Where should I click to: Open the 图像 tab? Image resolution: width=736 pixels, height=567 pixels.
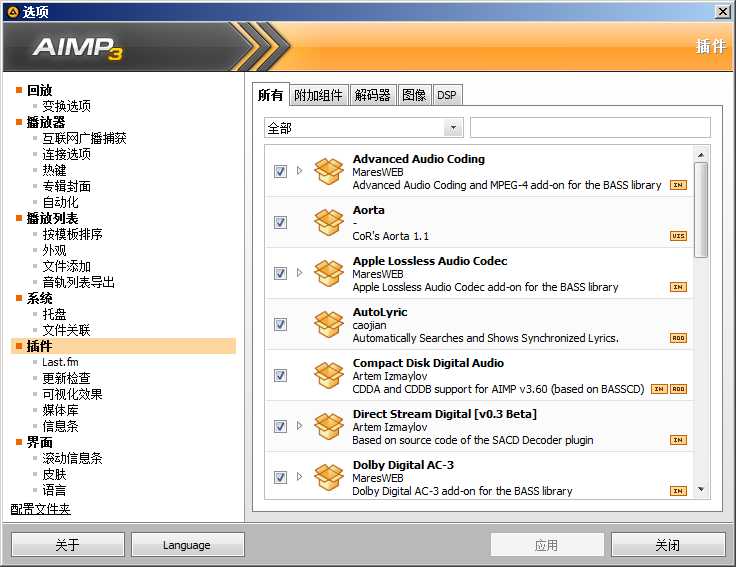414,95
